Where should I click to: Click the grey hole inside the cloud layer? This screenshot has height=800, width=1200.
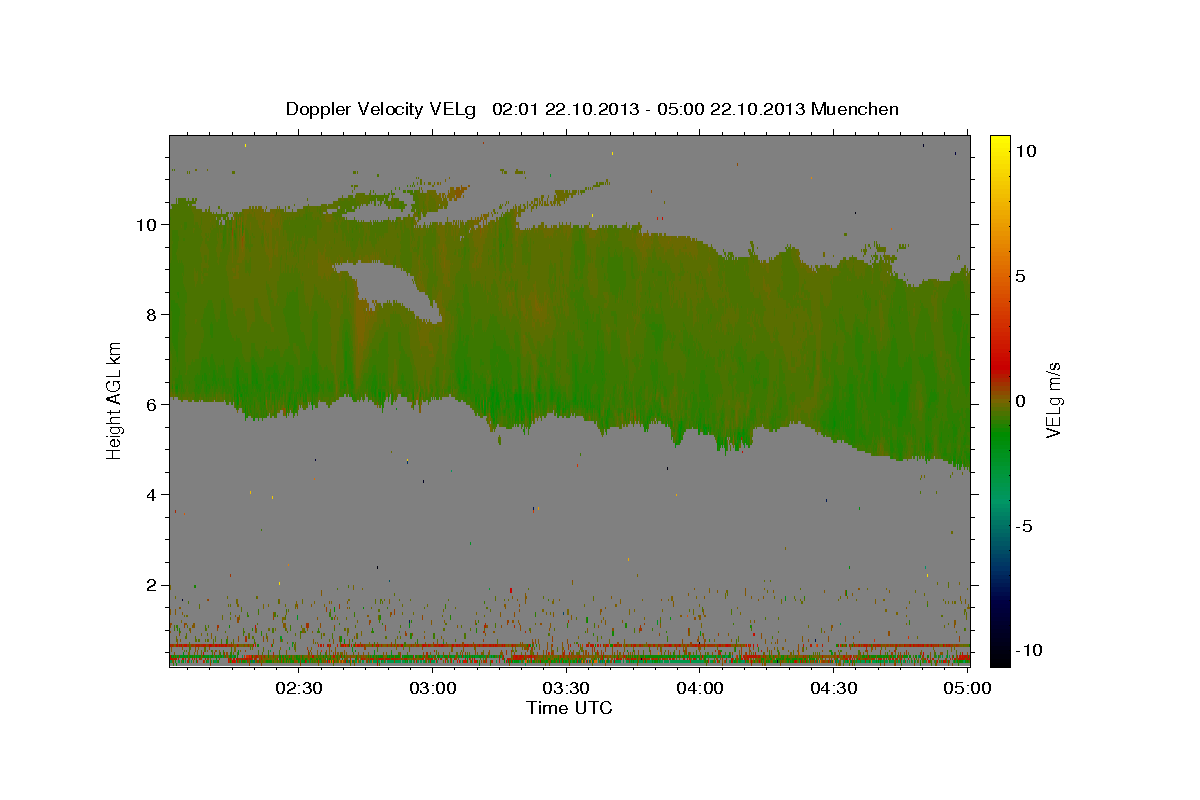(x=395, y=288)
